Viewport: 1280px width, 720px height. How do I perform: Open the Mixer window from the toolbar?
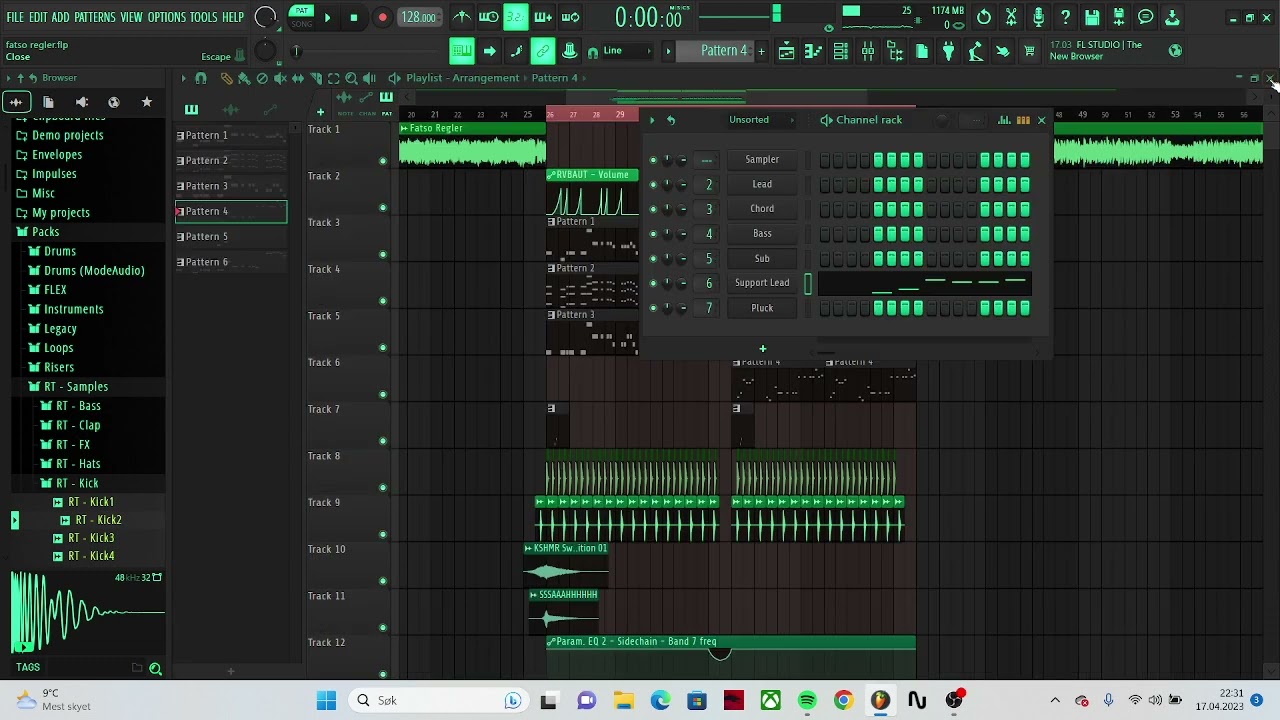coord(868,51)
